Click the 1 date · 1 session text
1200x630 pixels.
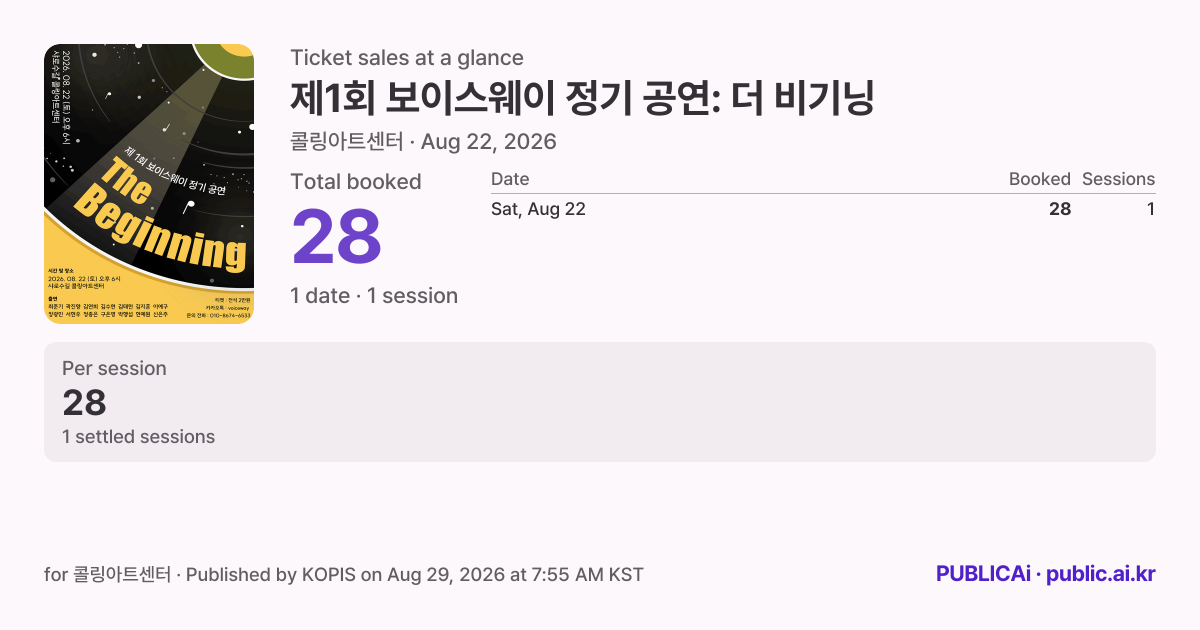point(374,296)
